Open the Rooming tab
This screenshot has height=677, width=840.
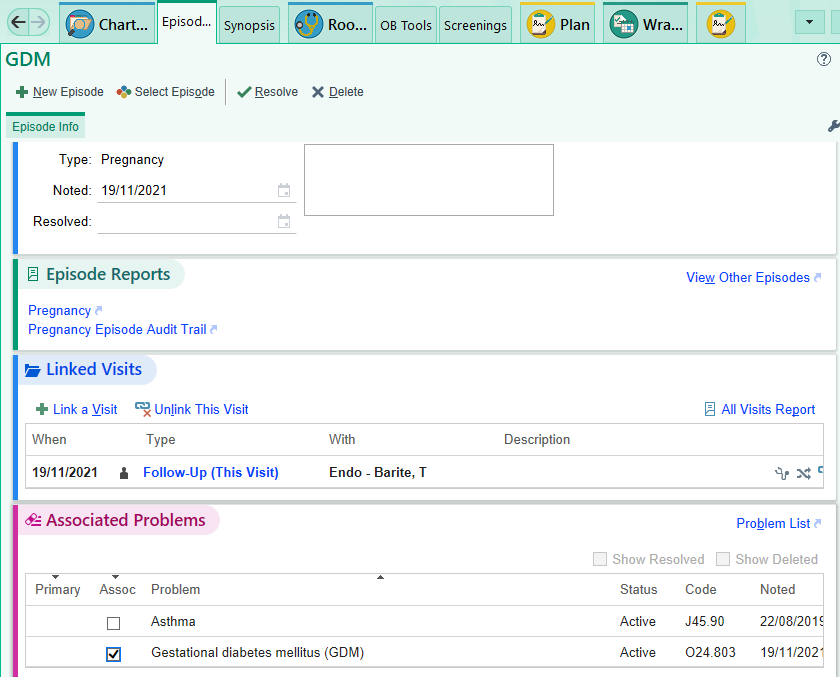(331, 24)
